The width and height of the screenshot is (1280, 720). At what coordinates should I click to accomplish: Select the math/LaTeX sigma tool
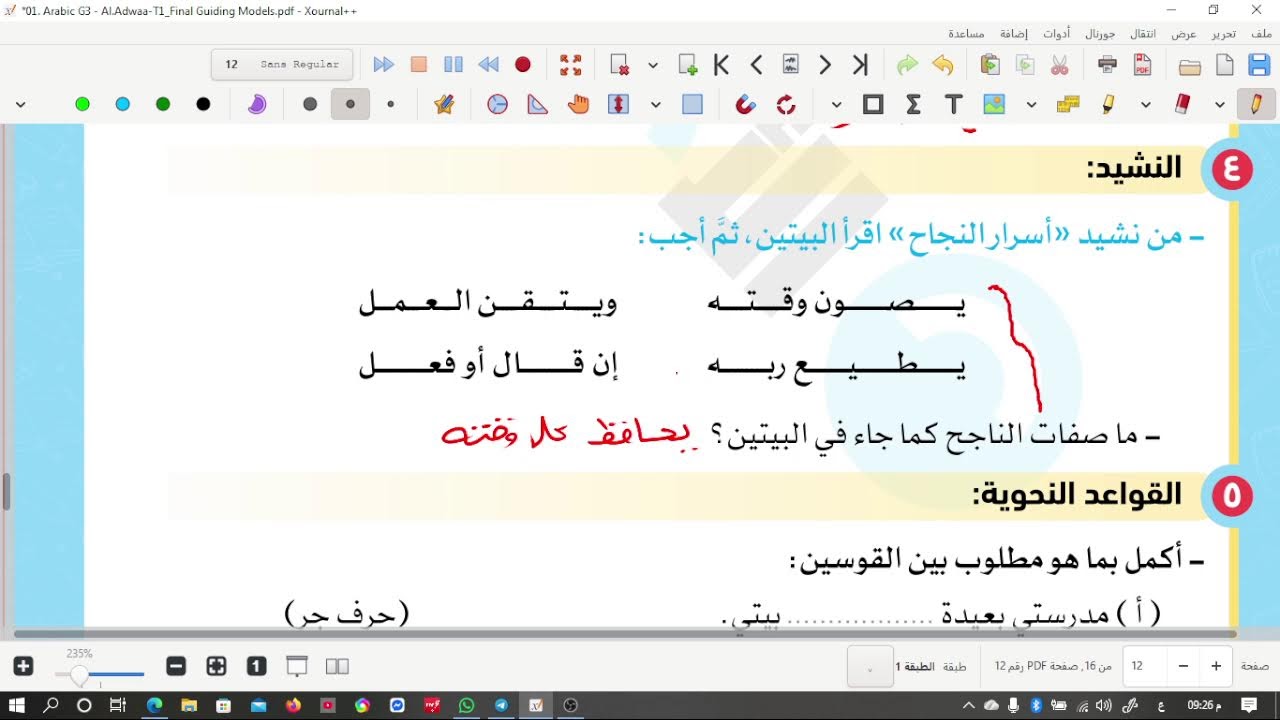tap(913, 104)
